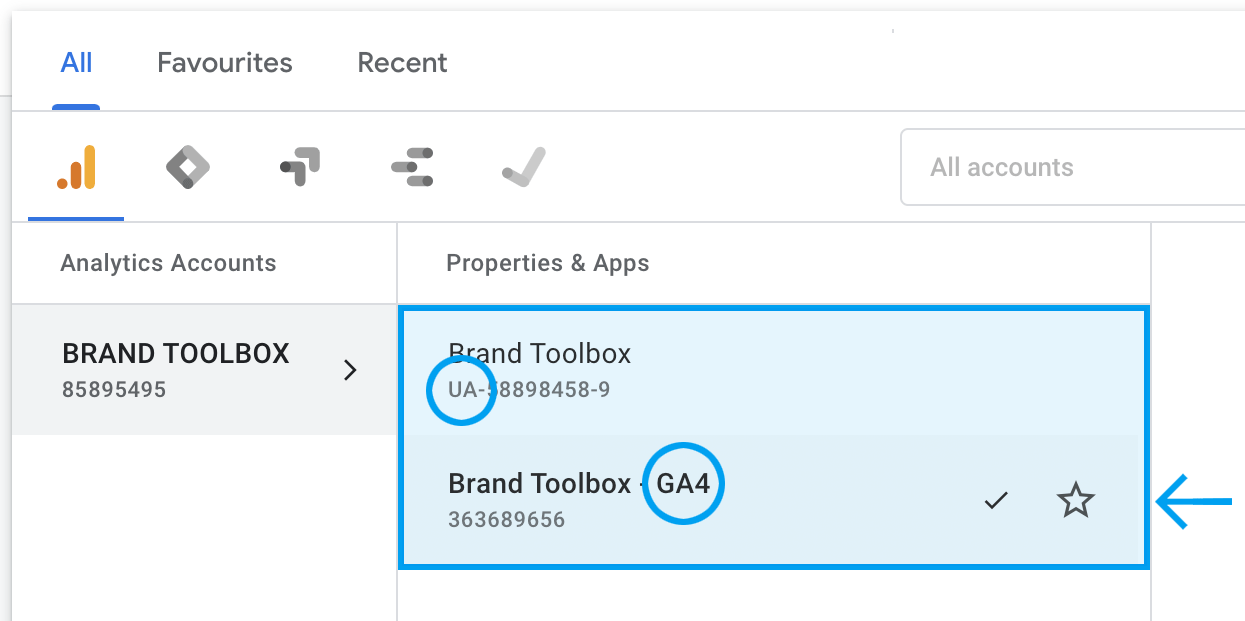The height and width of the screenshot is (621, 1245).
Task: Star the Brand Toolbox - GA4 property
Action: tap(1076, 501)
